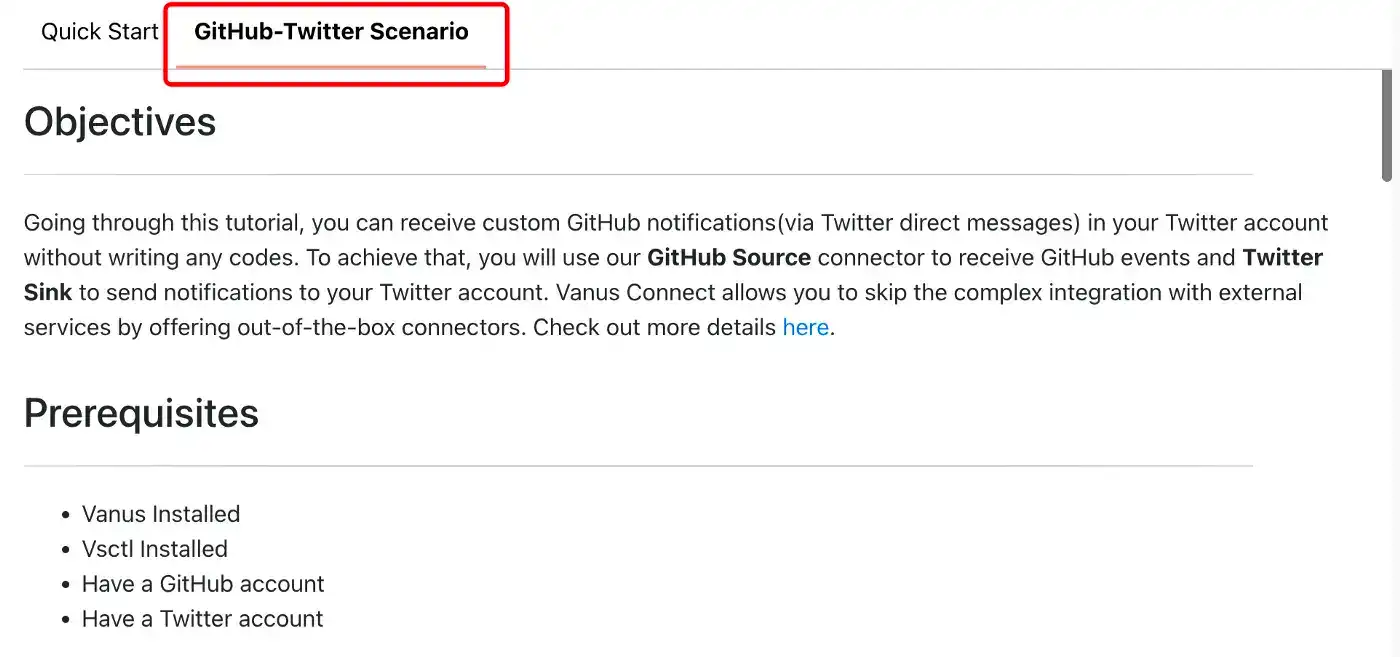The height and width of the screenshot is (657, 1400).
Task: Click the orange underline of the active tab
Action: (331, 66)
